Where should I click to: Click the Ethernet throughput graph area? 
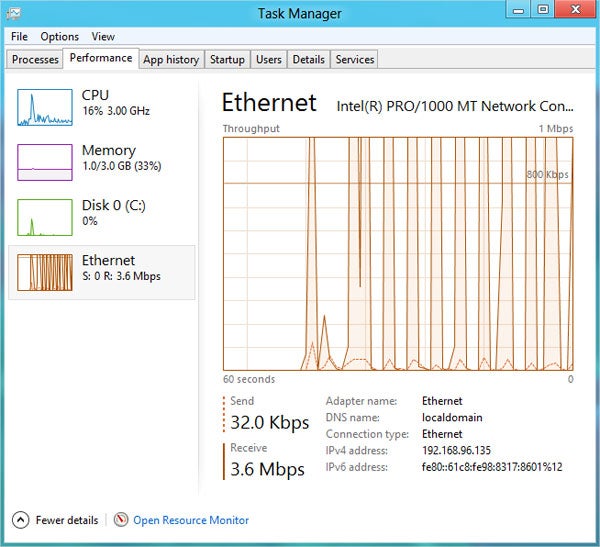click(398, 254)
